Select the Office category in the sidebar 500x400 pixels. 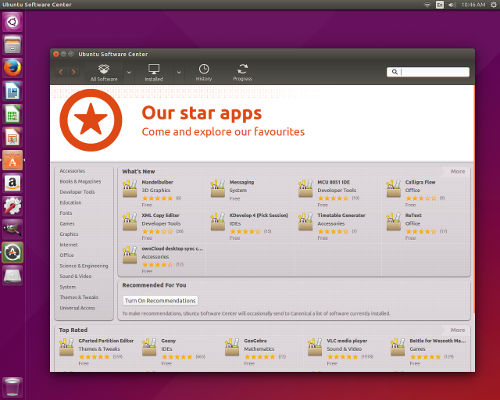[67, 255]
